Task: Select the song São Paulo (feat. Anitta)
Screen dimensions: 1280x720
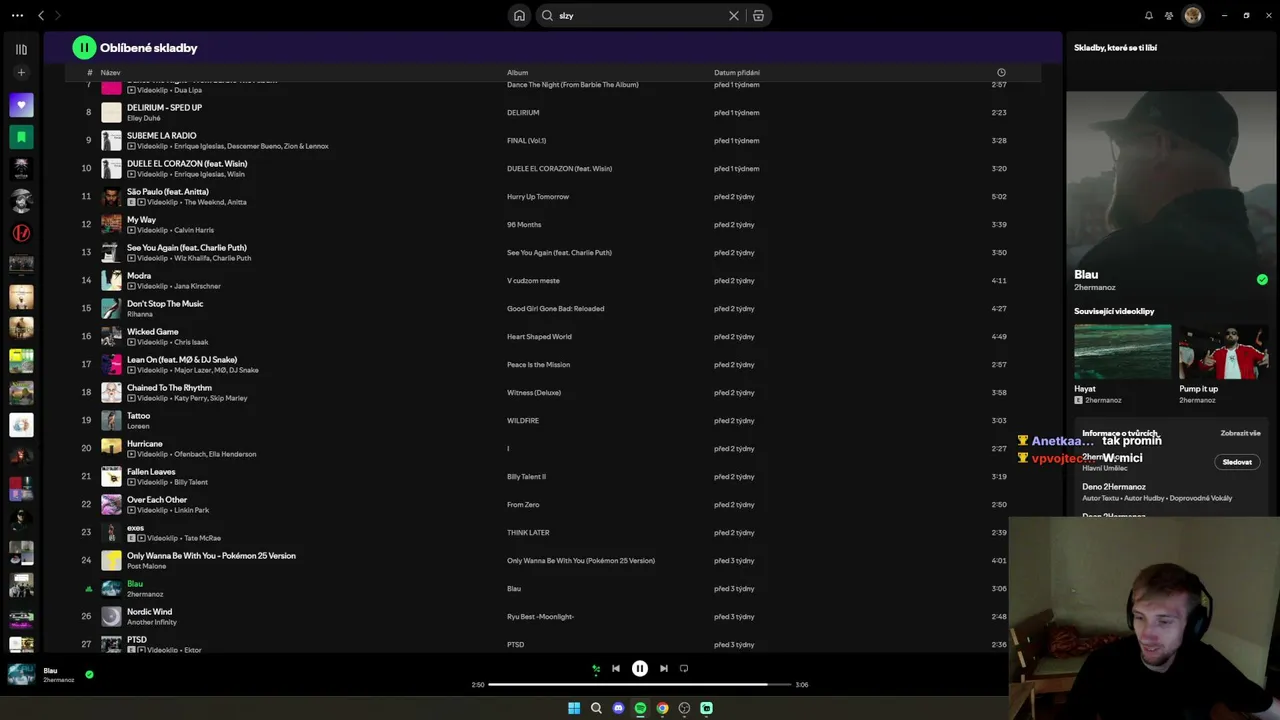Action: tap(168, 191)
